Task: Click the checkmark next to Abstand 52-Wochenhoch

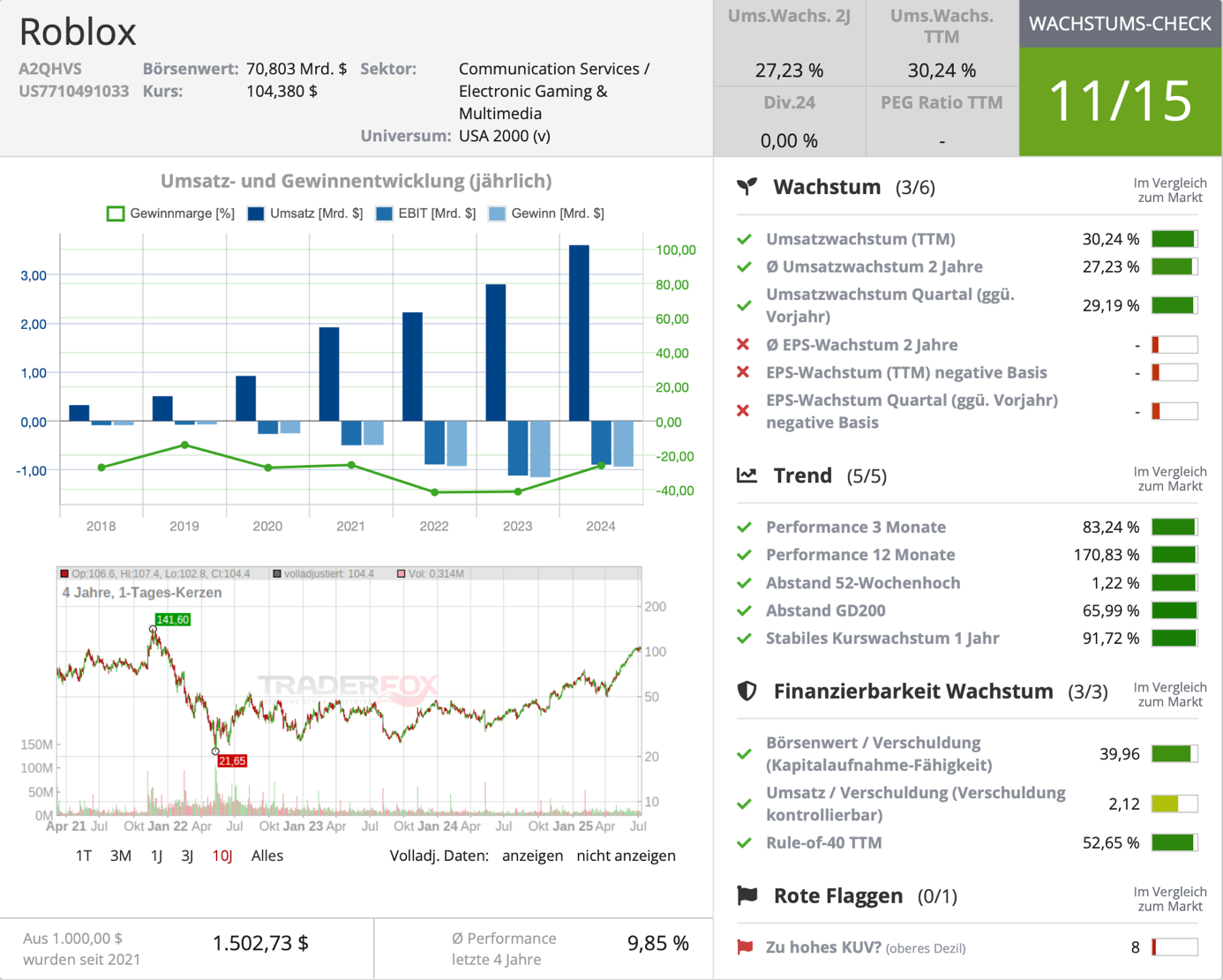Action: pos(744,583)
